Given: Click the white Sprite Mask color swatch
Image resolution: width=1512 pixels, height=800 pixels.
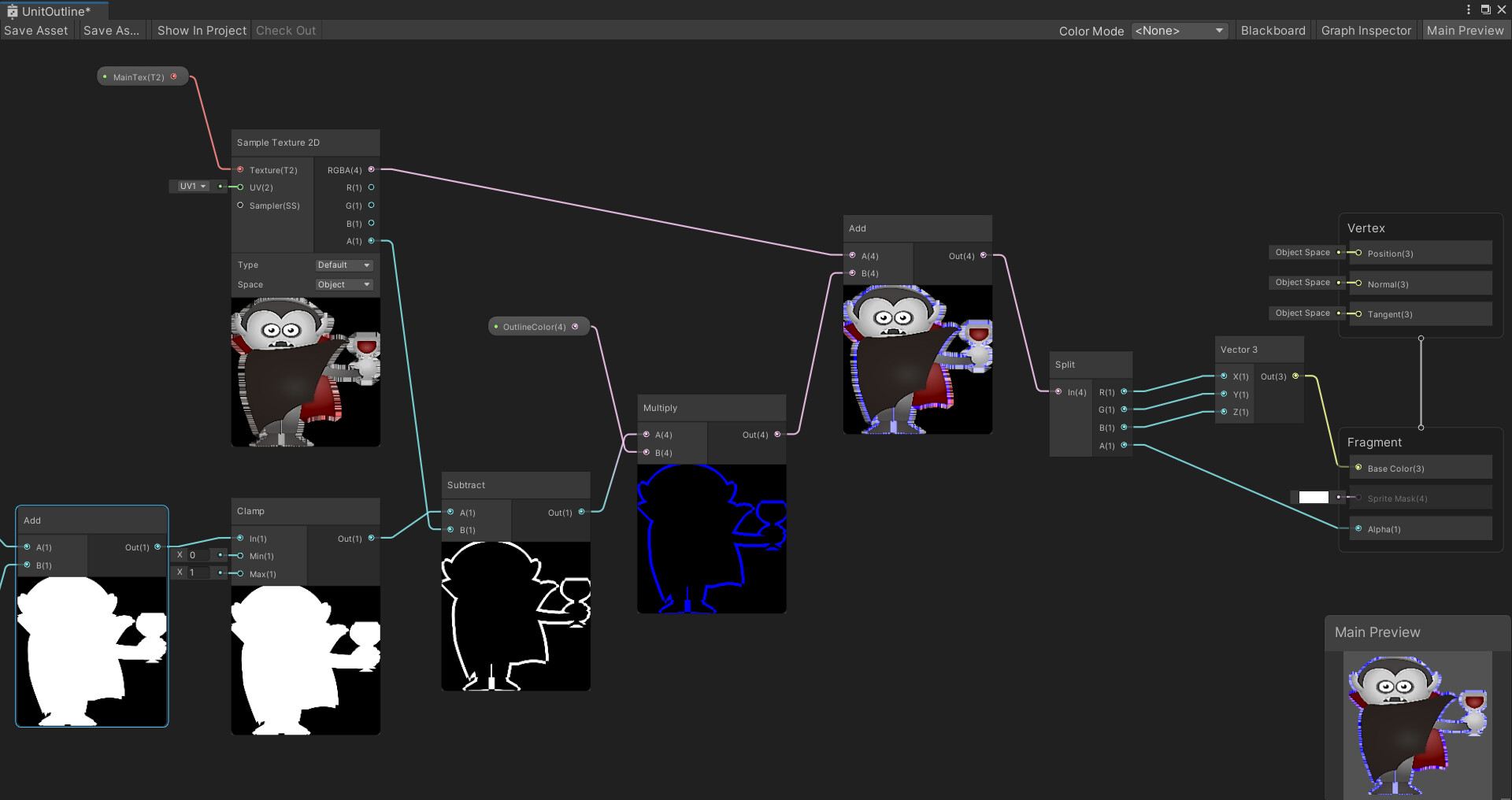Looking at the screenshot, I should tap(1313, 497).
